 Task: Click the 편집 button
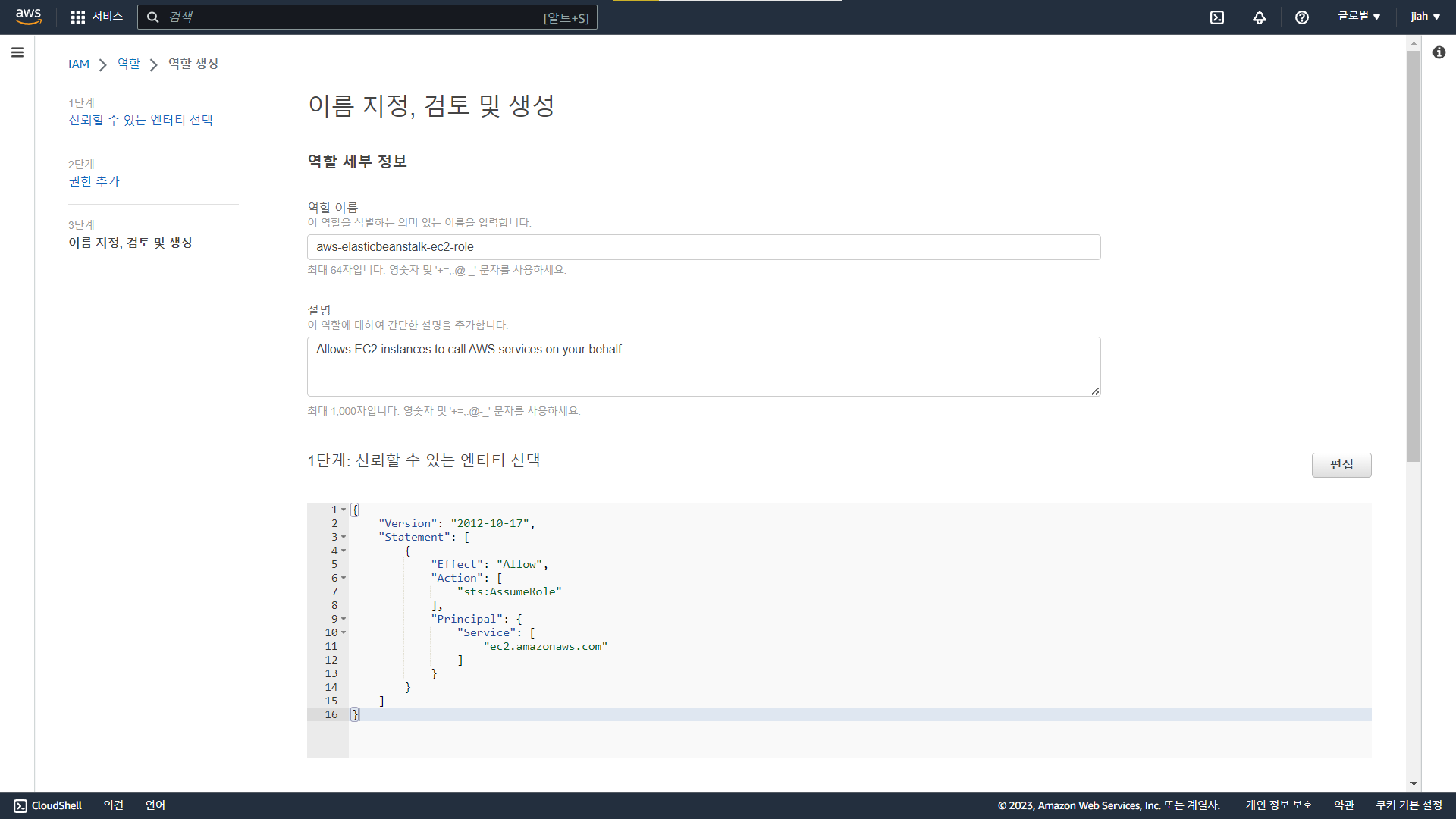pyautogui.click(x=1341, y=465)
